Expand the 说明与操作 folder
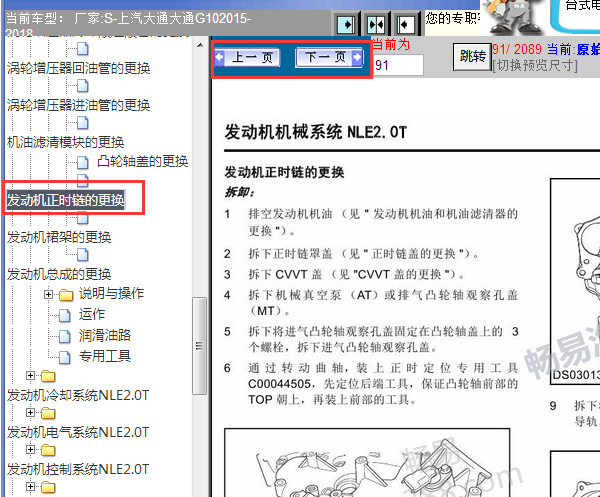The width and height of the screenshot is (600, 497). click(48, 294)
